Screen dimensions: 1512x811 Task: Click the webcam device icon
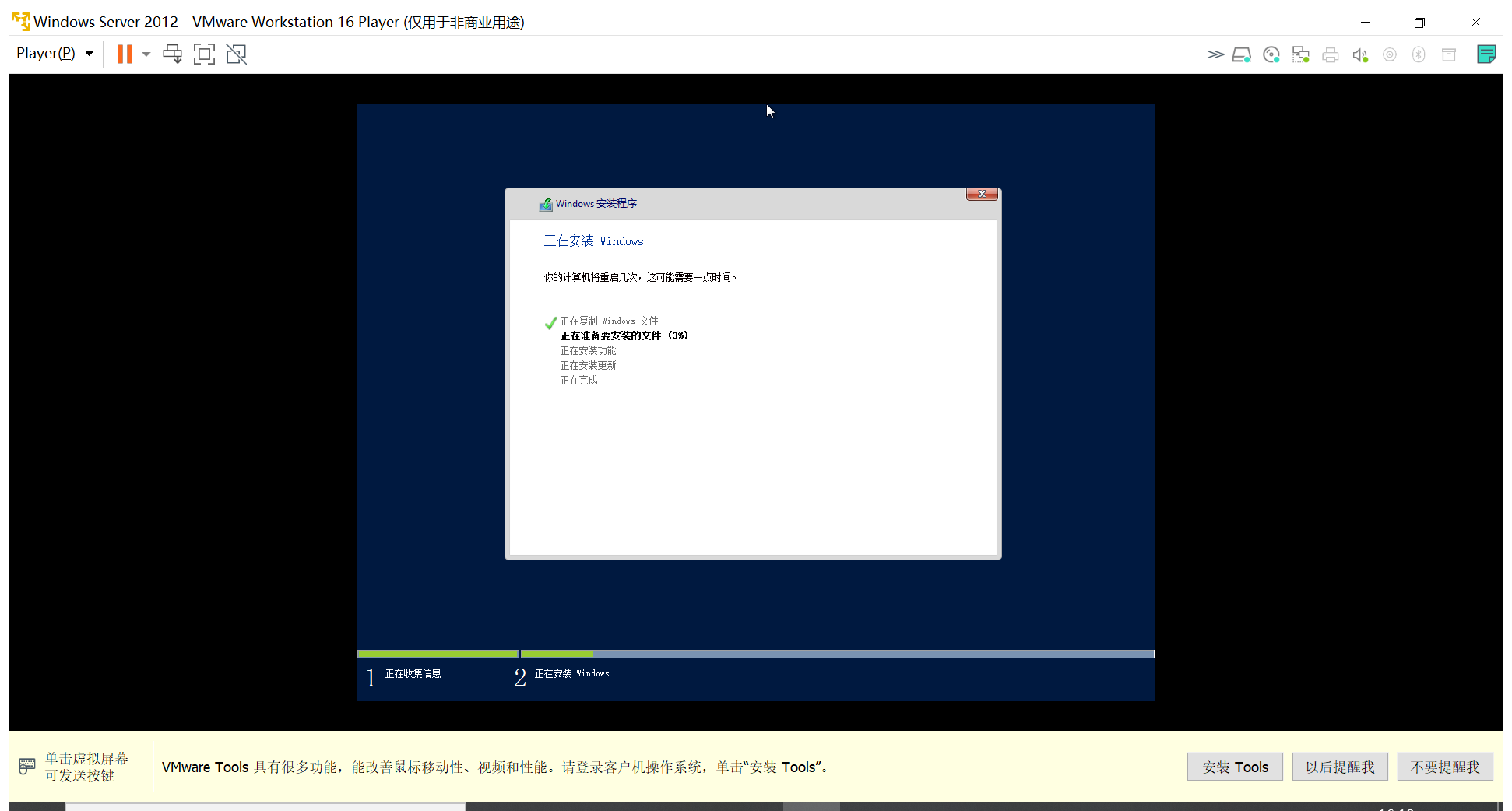(1390, 54)
